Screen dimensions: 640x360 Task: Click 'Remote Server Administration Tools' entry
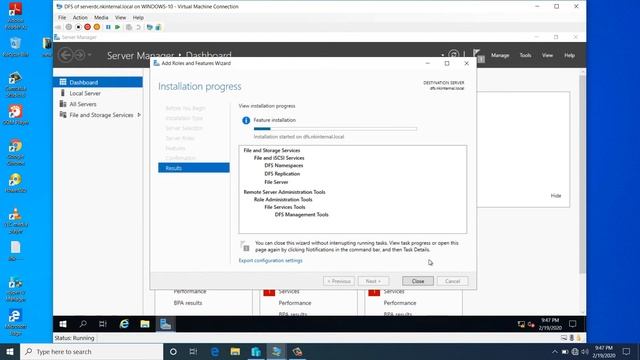tap(284, 192)
